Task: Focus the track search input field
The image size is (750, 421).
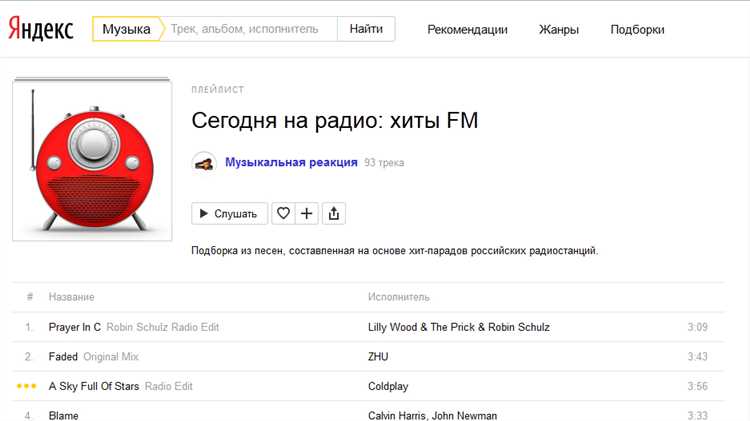Action: pos(250,29)
